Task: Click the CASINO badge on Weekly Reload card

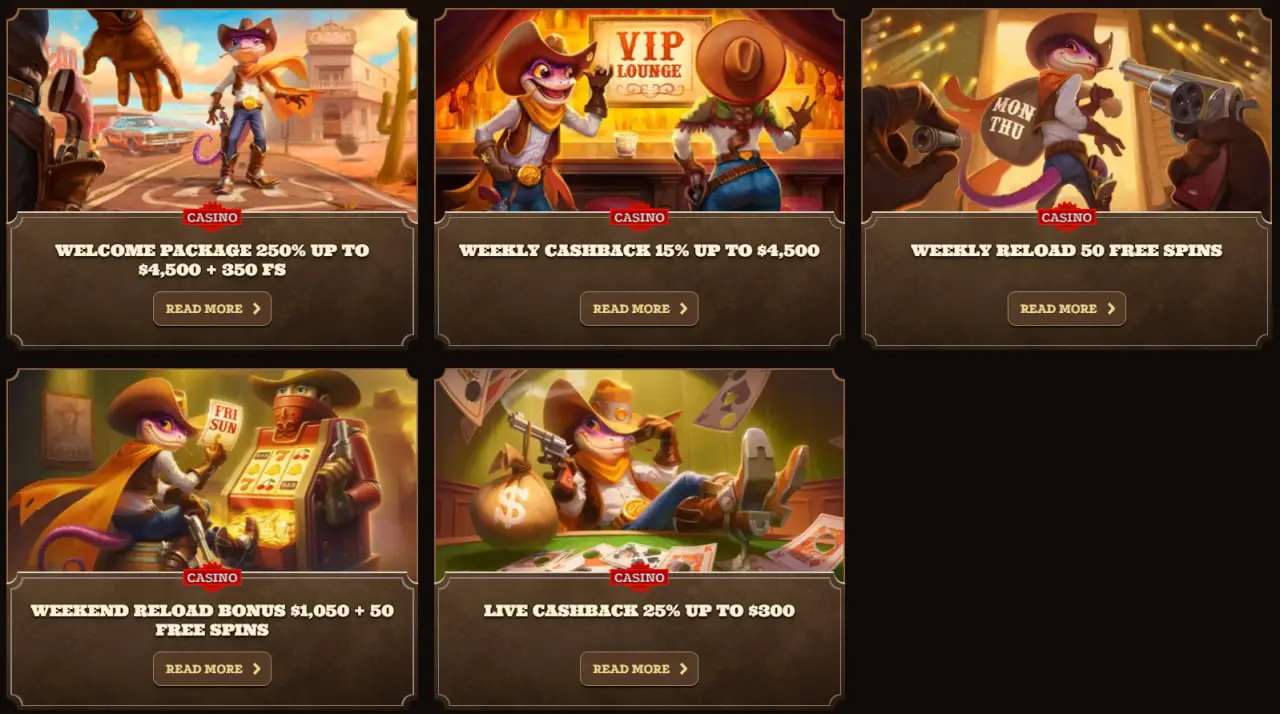Action: [x=1066, y=217]
